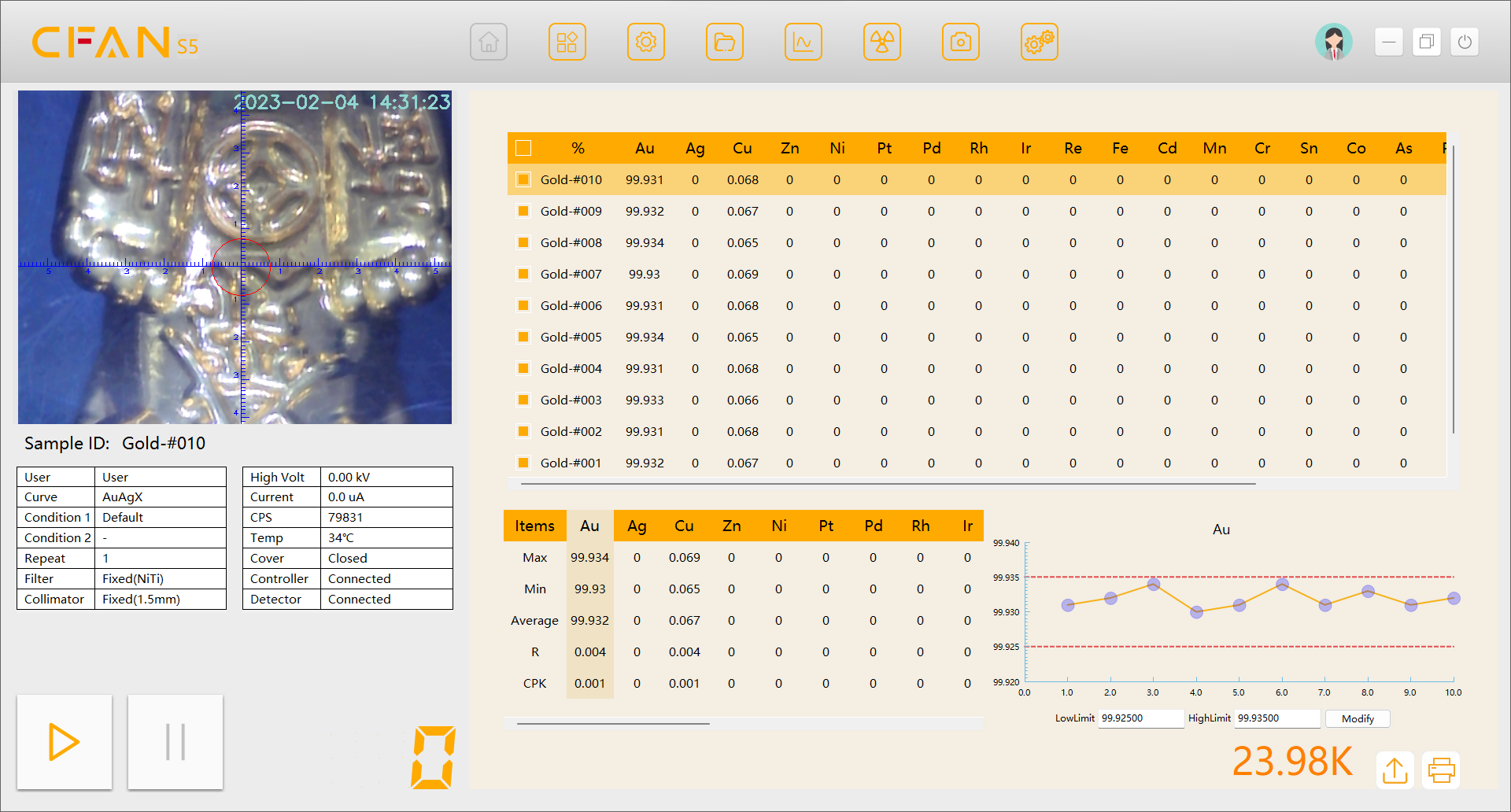Click the print results icon

click(x=1441, y=770)
